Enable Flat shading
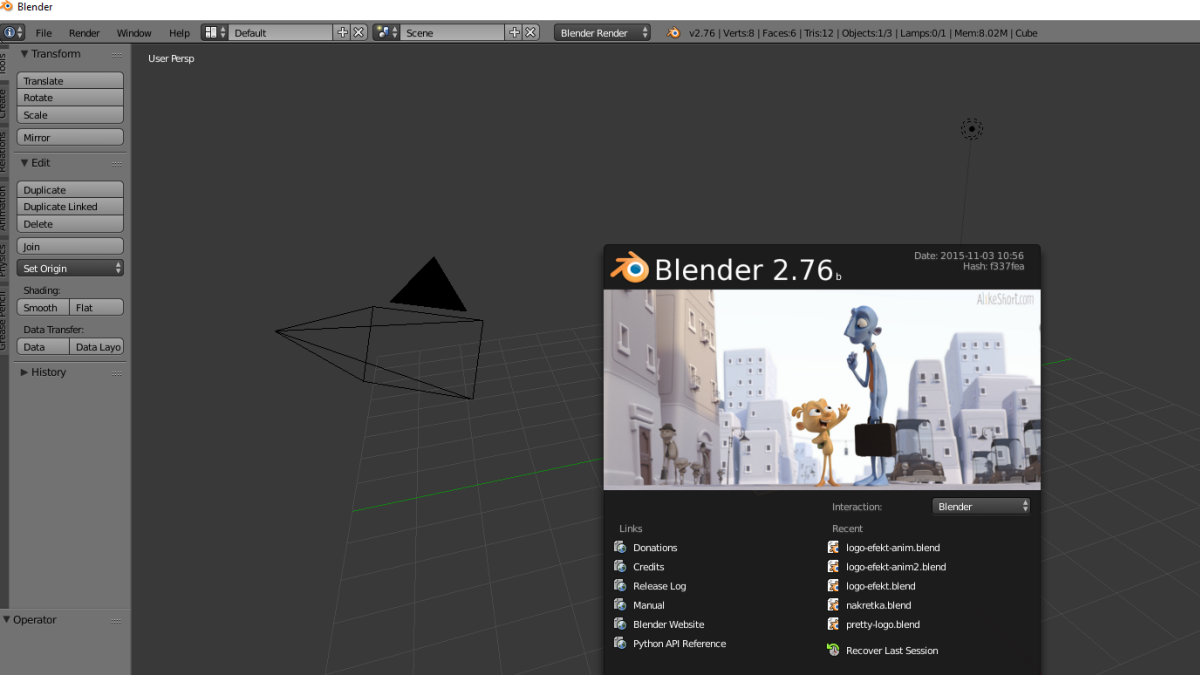The height and width of the screenshot is (675, 1200). click(x=96, y=307)
